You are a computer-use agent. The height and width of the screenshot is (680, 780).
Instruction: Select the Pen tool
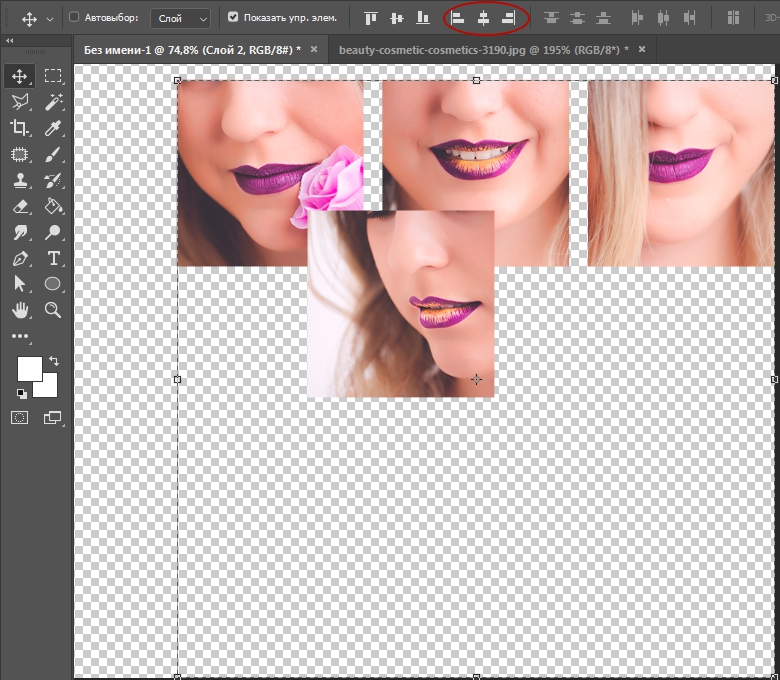(19, 258)
